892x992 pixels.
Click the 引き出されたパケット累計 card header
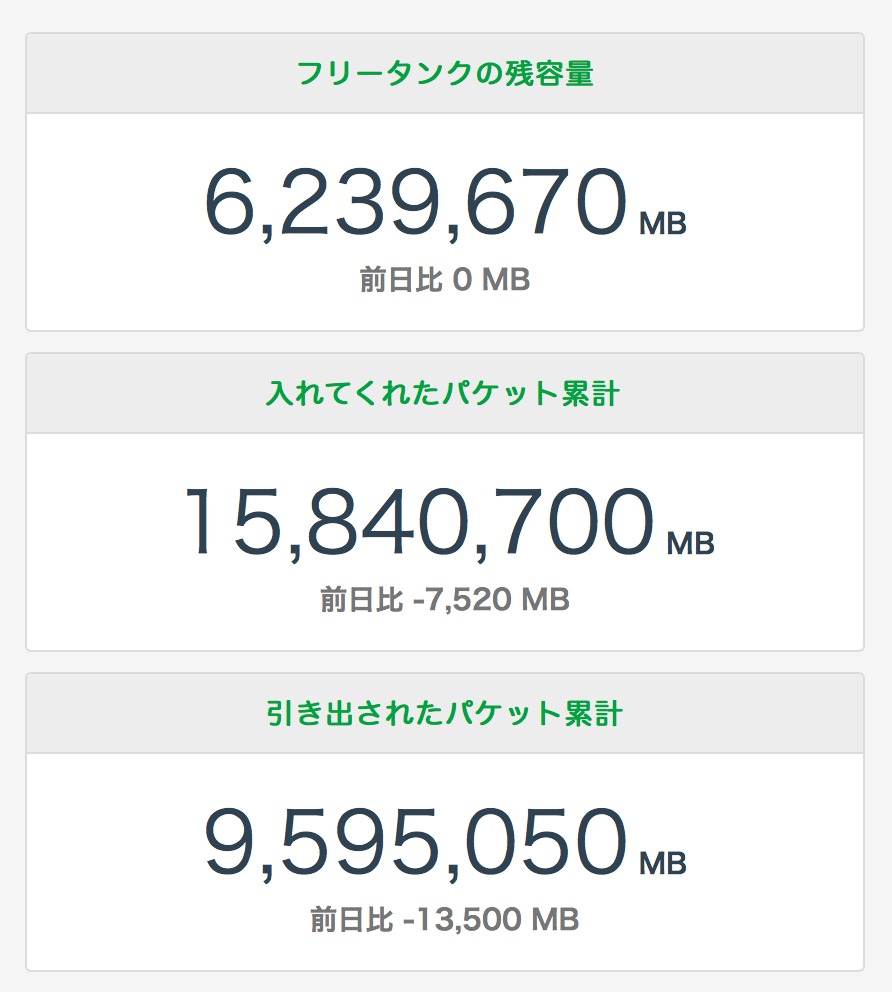coord(444,714)
